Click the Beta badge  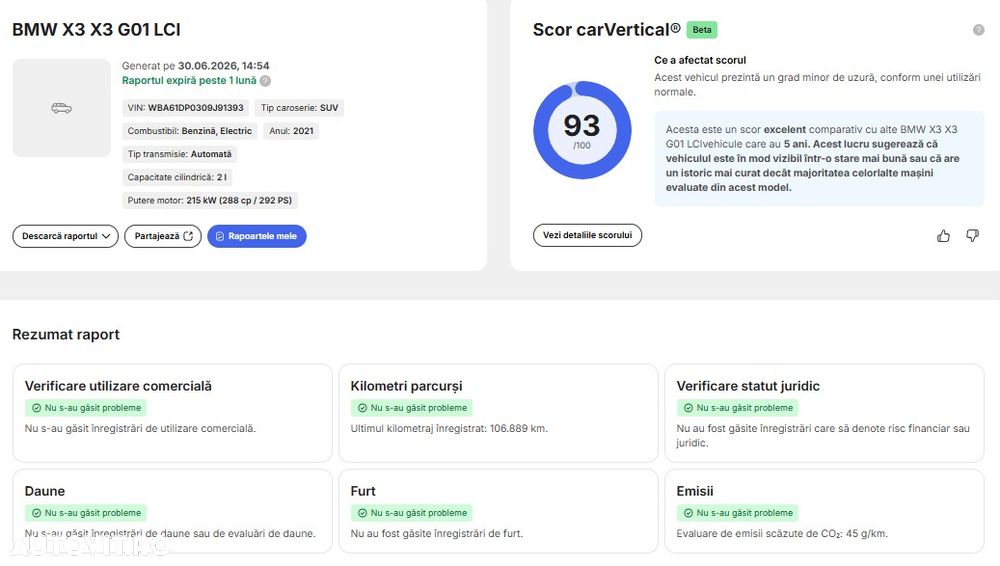pyautogui.click(x=702, y=30)
